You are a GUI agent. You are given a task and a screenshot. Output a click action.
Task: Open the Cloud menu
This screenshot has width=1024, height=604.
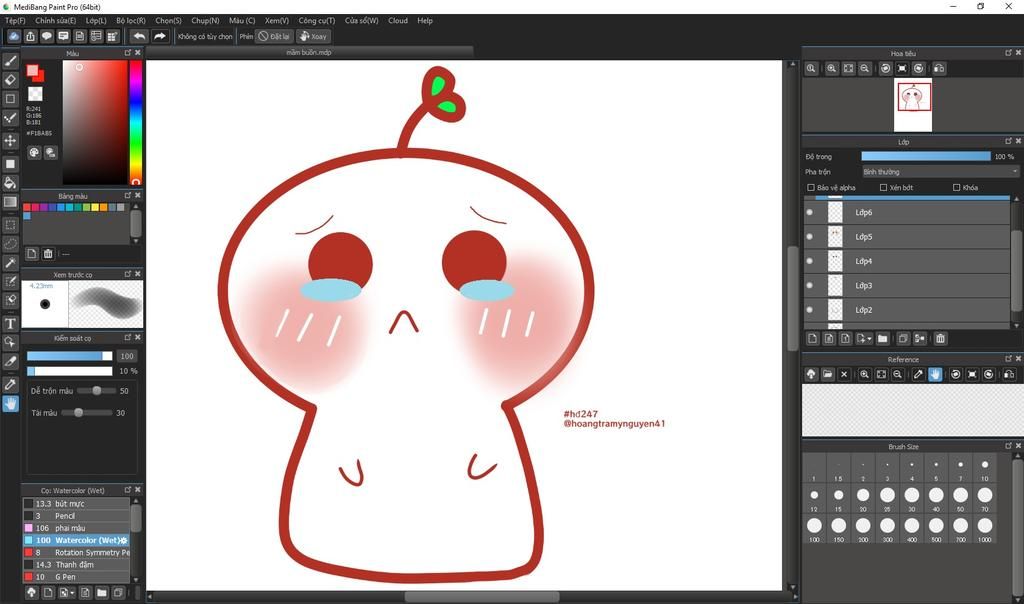(398, 20)
